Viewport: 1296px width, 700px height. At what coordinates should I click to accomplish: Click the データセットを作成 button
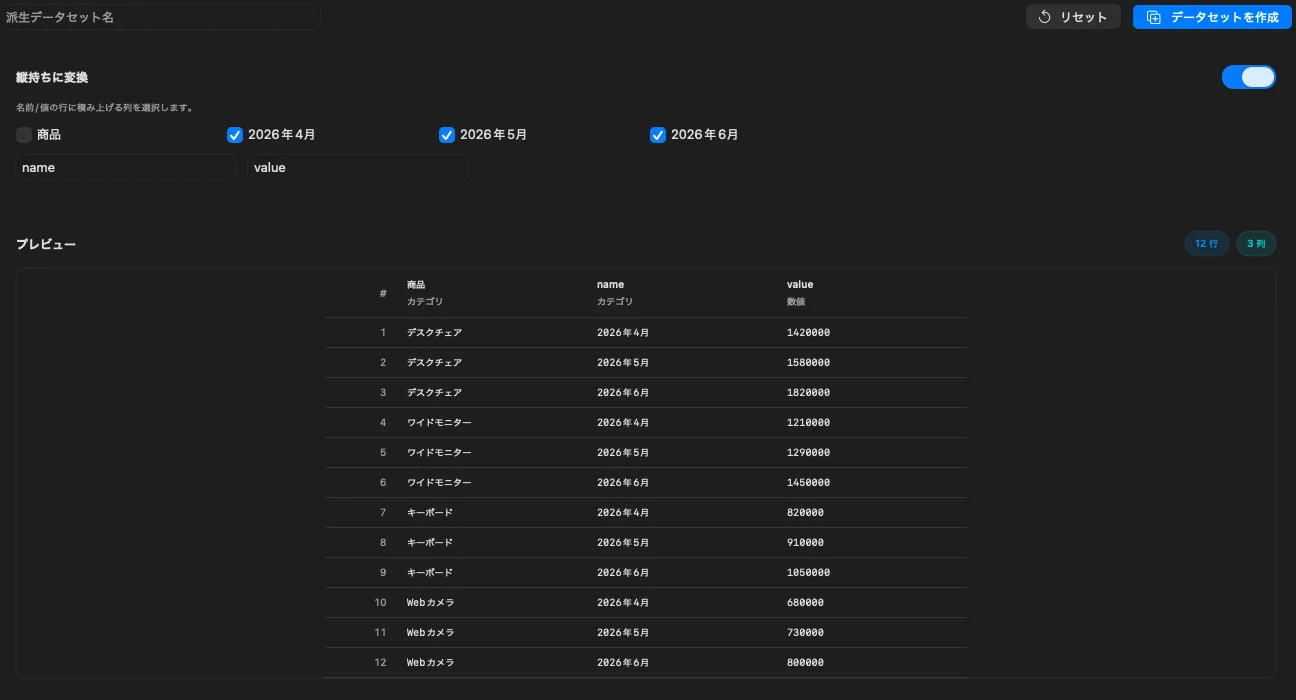click(x=1212, y=17)
